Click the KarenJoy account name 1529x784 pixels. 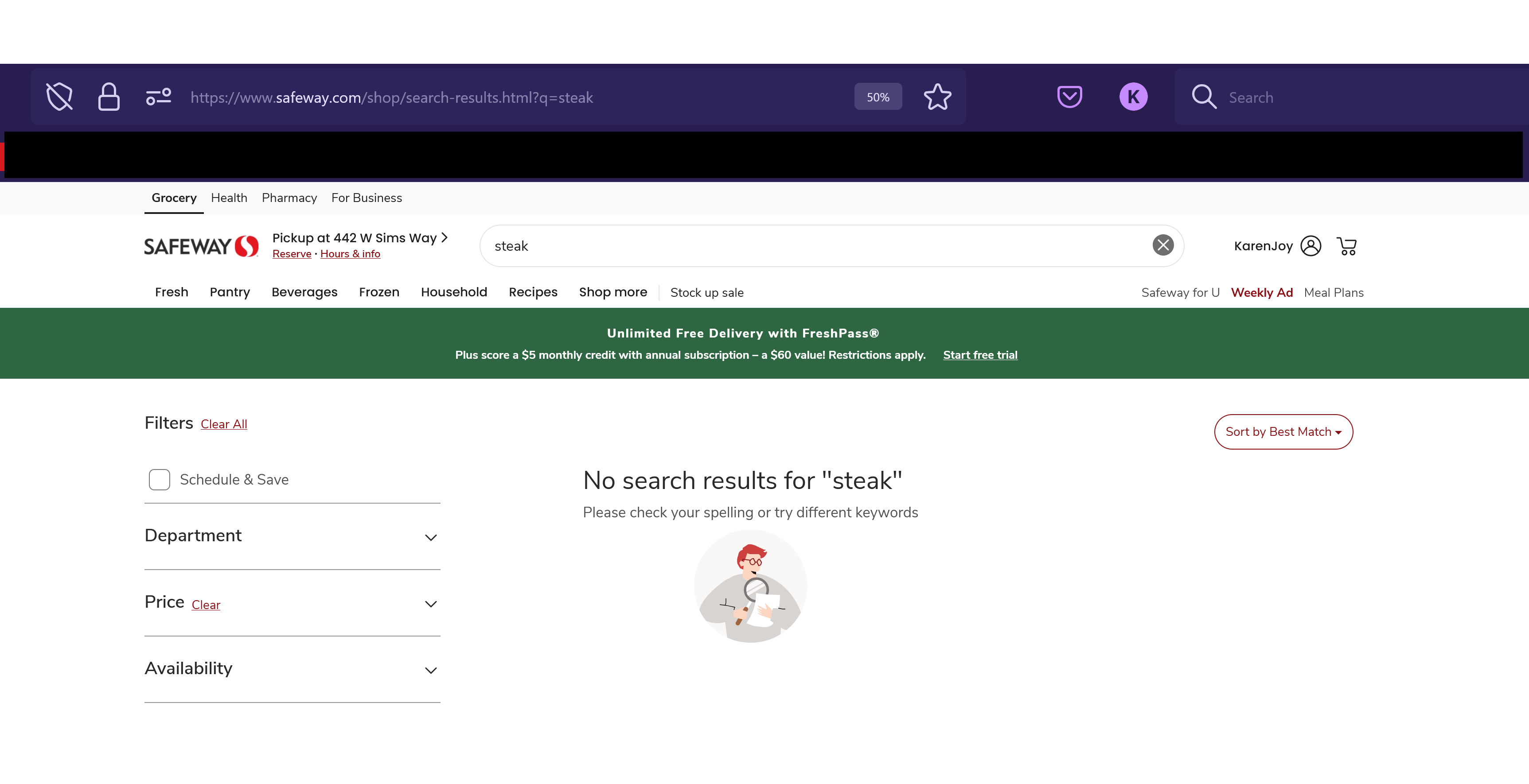1263,245
